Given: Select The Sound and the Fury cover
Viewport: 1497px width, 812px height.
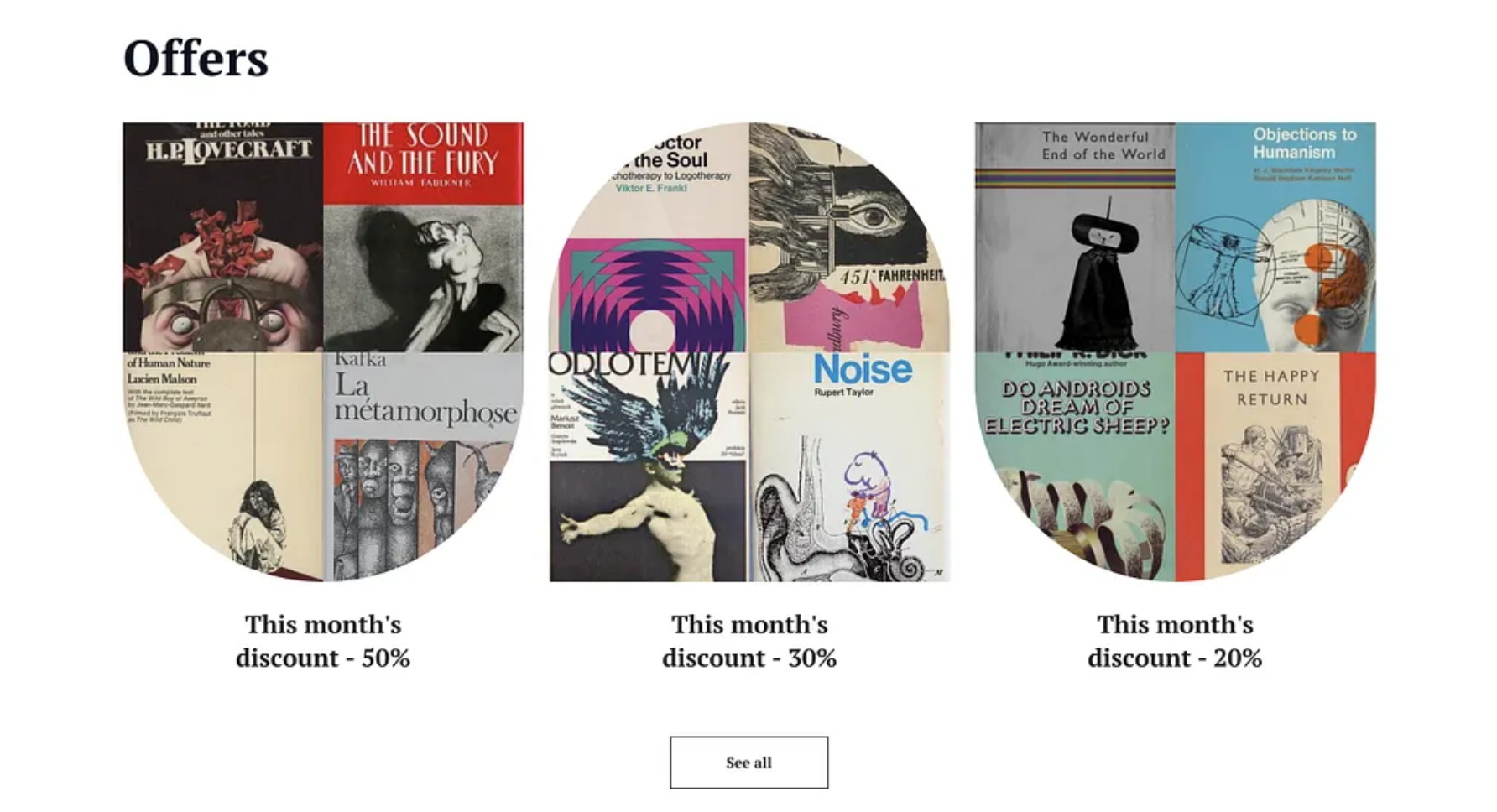Looking at the screenshot, I should 424,237.
